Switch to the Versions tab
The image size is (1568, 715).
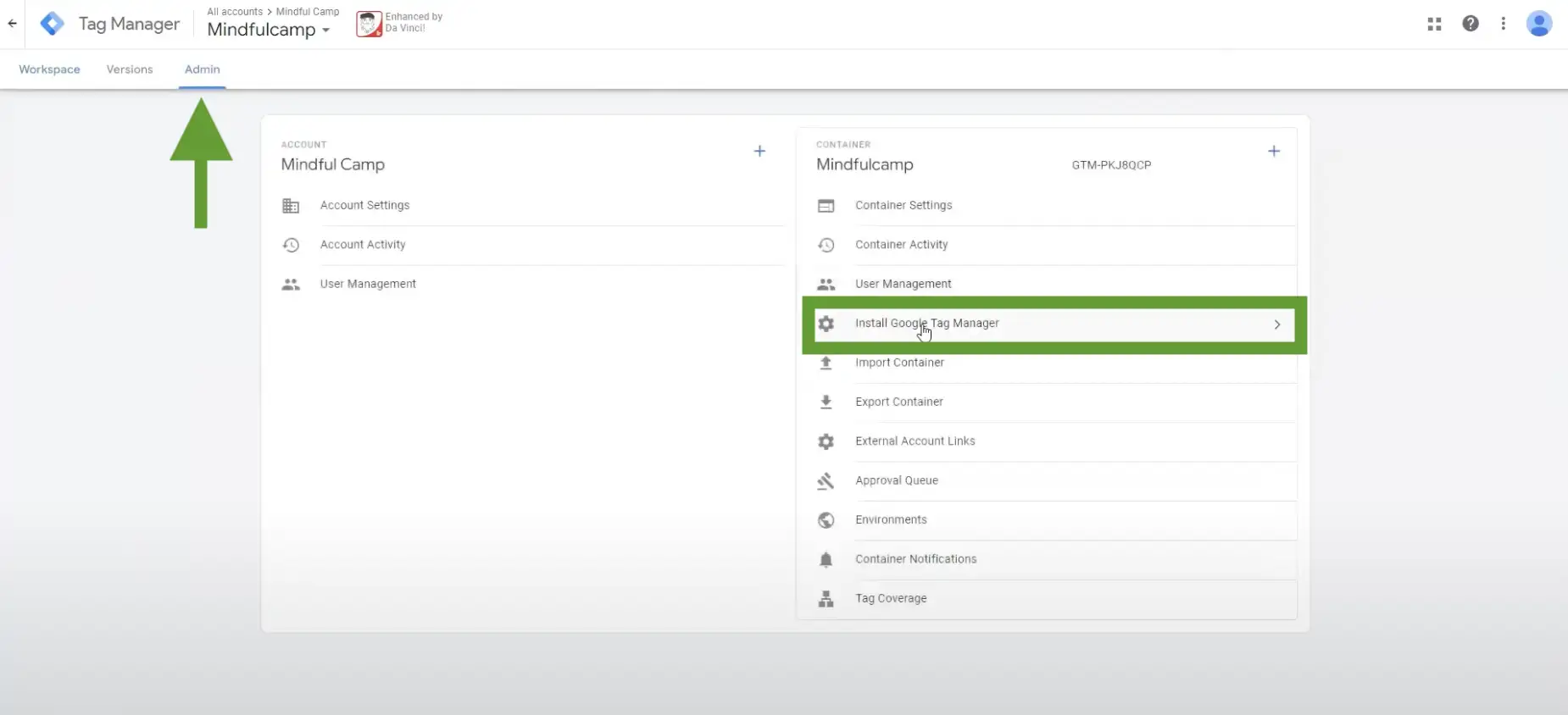pos(130,69)
